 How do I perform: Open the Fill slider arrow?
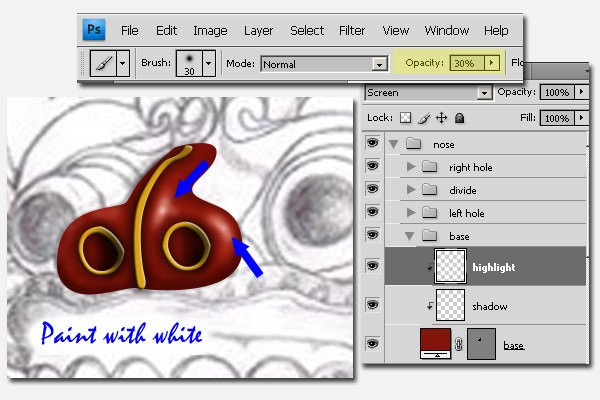[582, 118]
